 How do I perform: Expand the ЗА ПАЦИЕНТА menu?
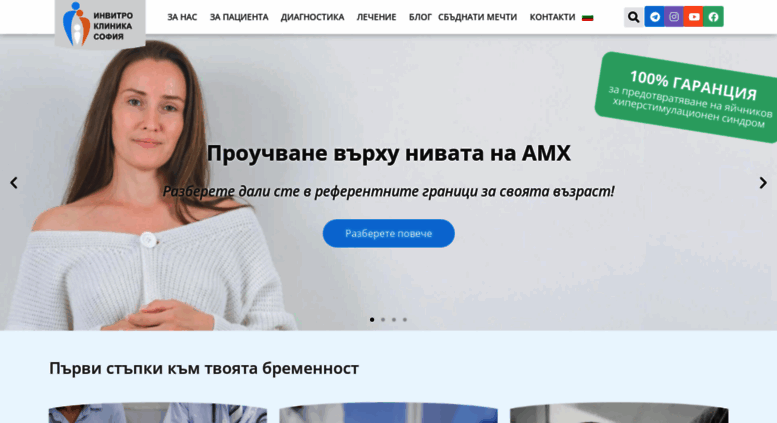point(239,17)
